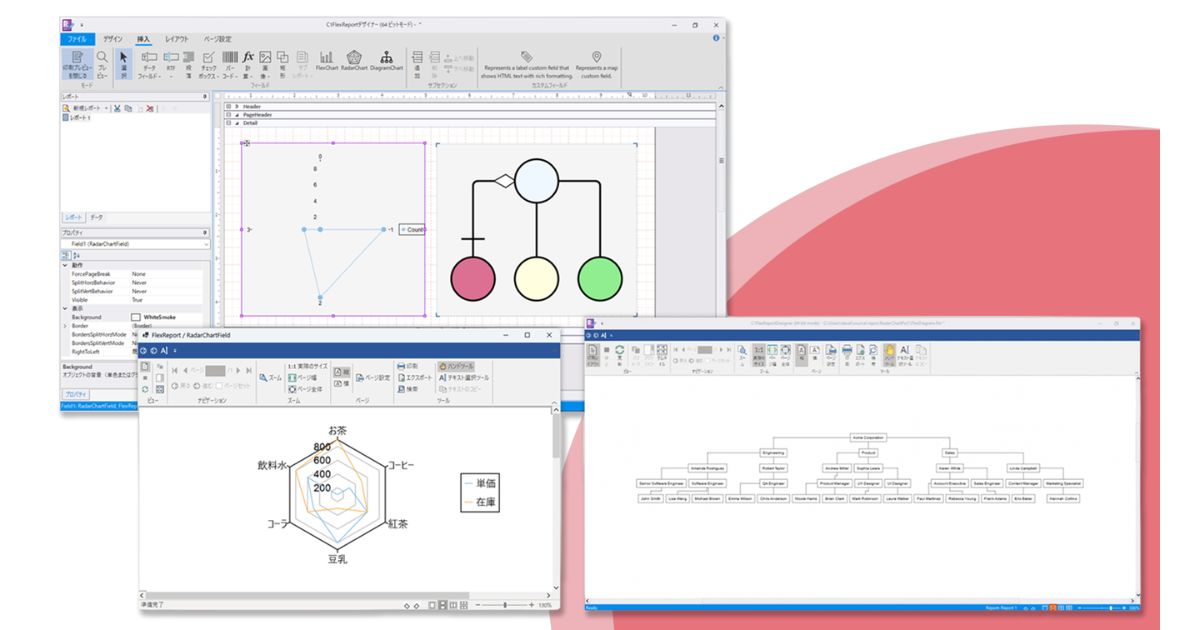This screenshot has width=1200, height=630.
Task: Click the ページ設定 button
Action: tap(373, 378)
